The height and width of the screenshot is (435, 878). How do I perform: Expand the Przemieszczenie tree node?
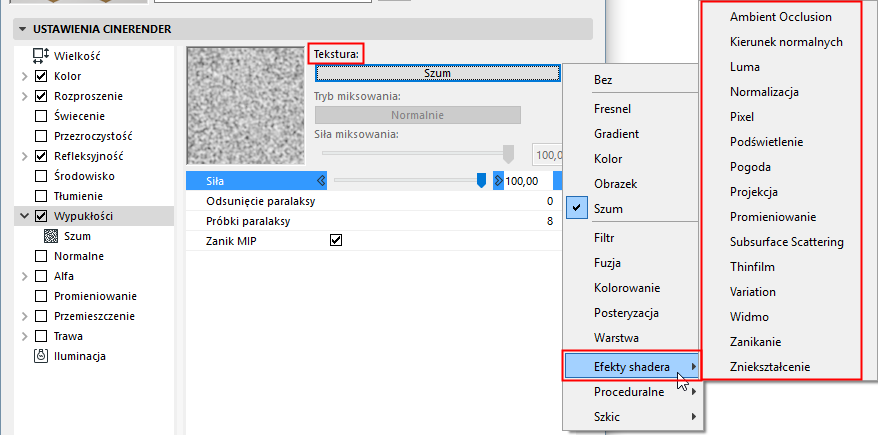click(x=24, y=316)
